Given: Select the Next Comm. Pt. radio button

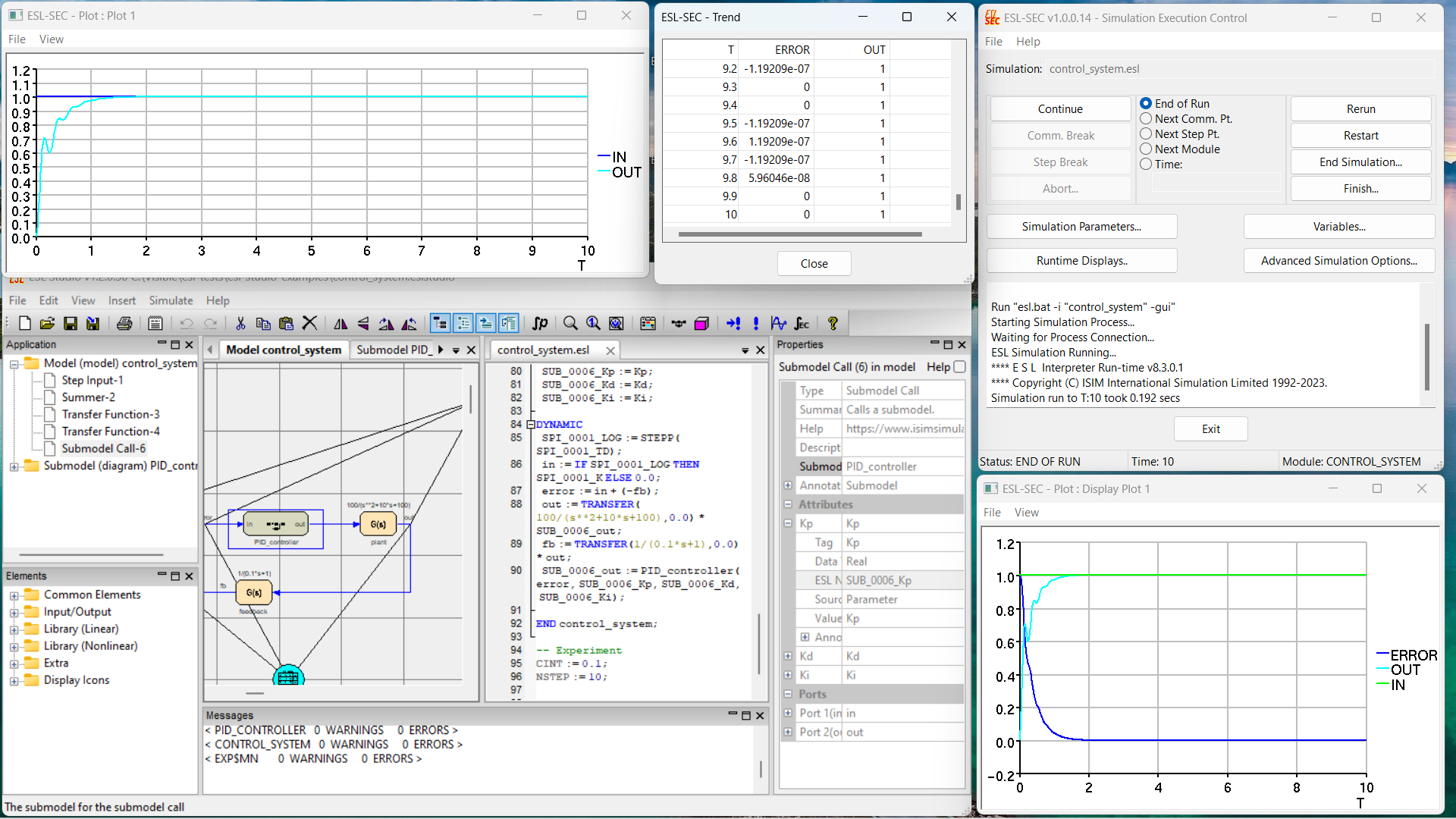Looking at the screenshot, I should 1146,119.
